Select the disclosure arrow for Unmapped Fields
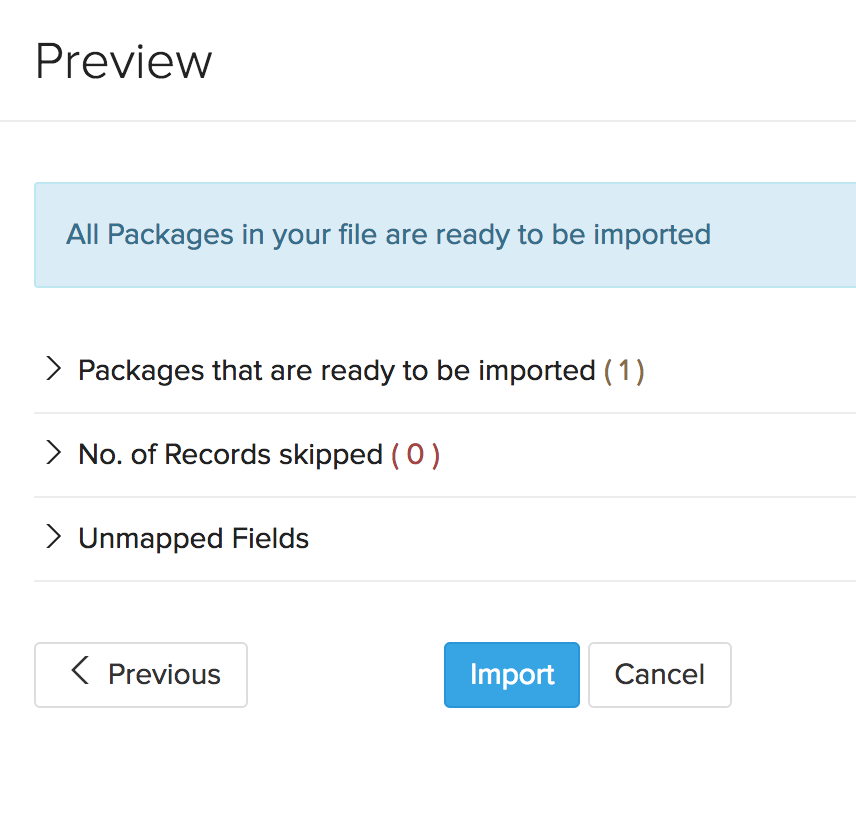856x826 pixels. tap(55, 537)
